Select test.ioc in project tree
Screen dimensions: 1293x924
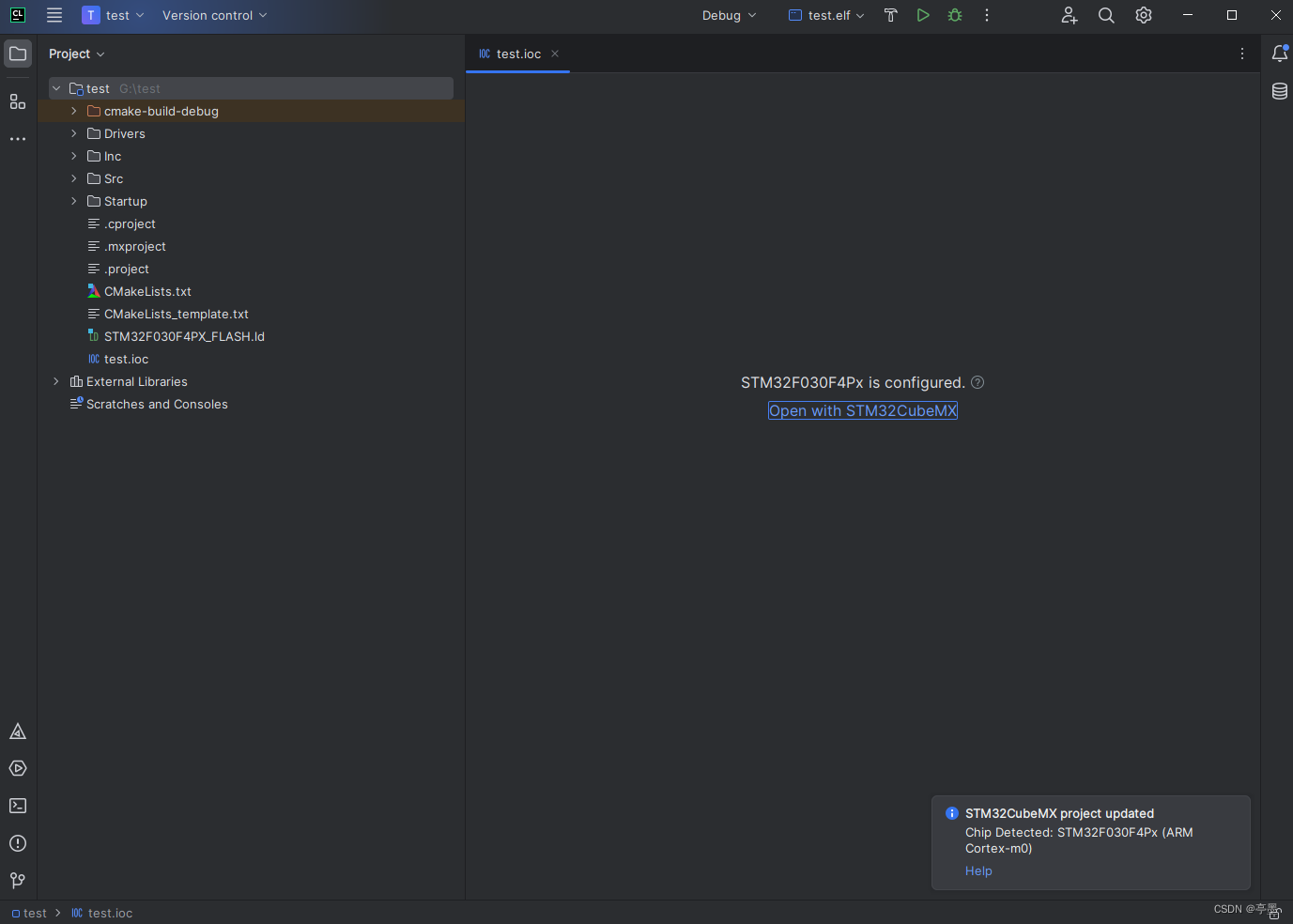(x=126, y=359)
